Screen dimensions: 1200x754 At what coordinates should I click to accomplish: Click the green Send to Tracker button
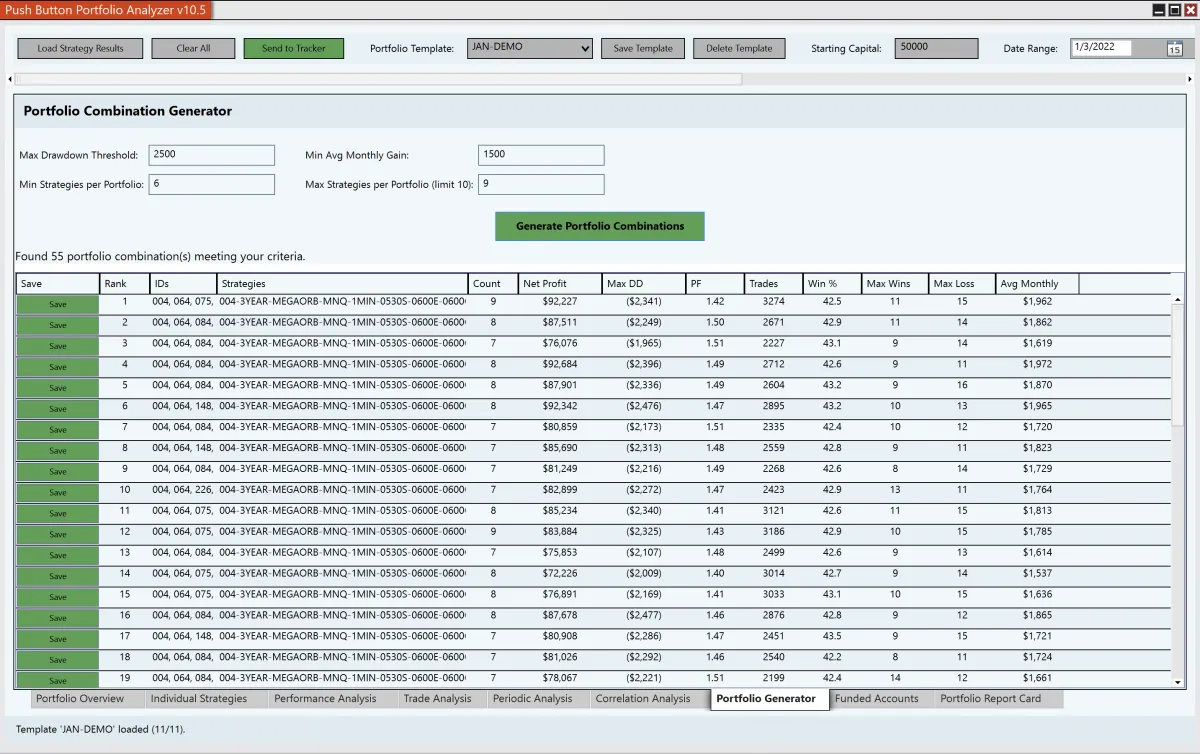pyautogui.click(x=293, y=48)
